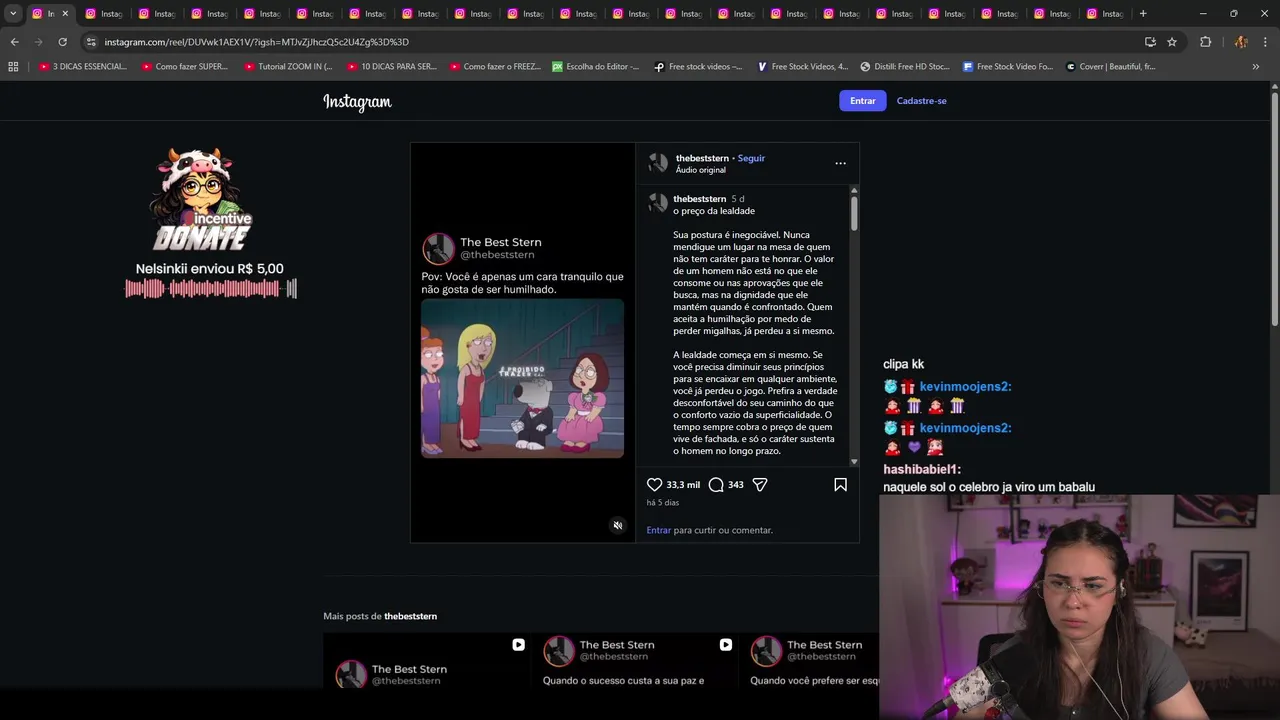
Task: Share the reel using the share icon
Action: click(x=760, y=485)
